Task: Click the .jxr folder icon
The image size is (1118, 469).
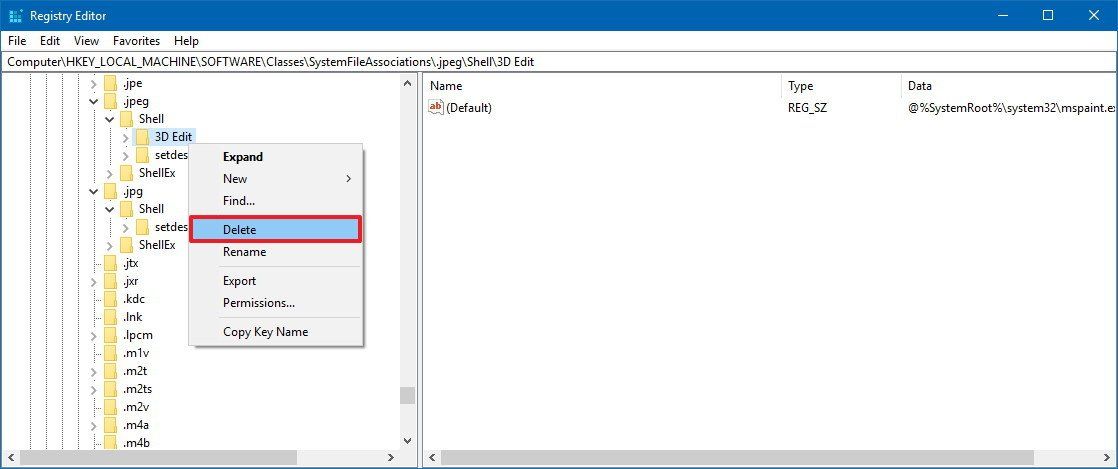Action: click(x=110, y=281)
